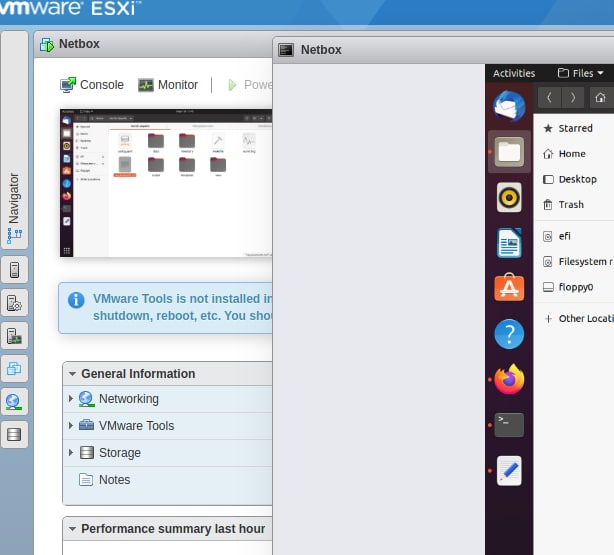Click the Storage disk icon in General Information
The image size is (614, 555).
click(87, 452)
